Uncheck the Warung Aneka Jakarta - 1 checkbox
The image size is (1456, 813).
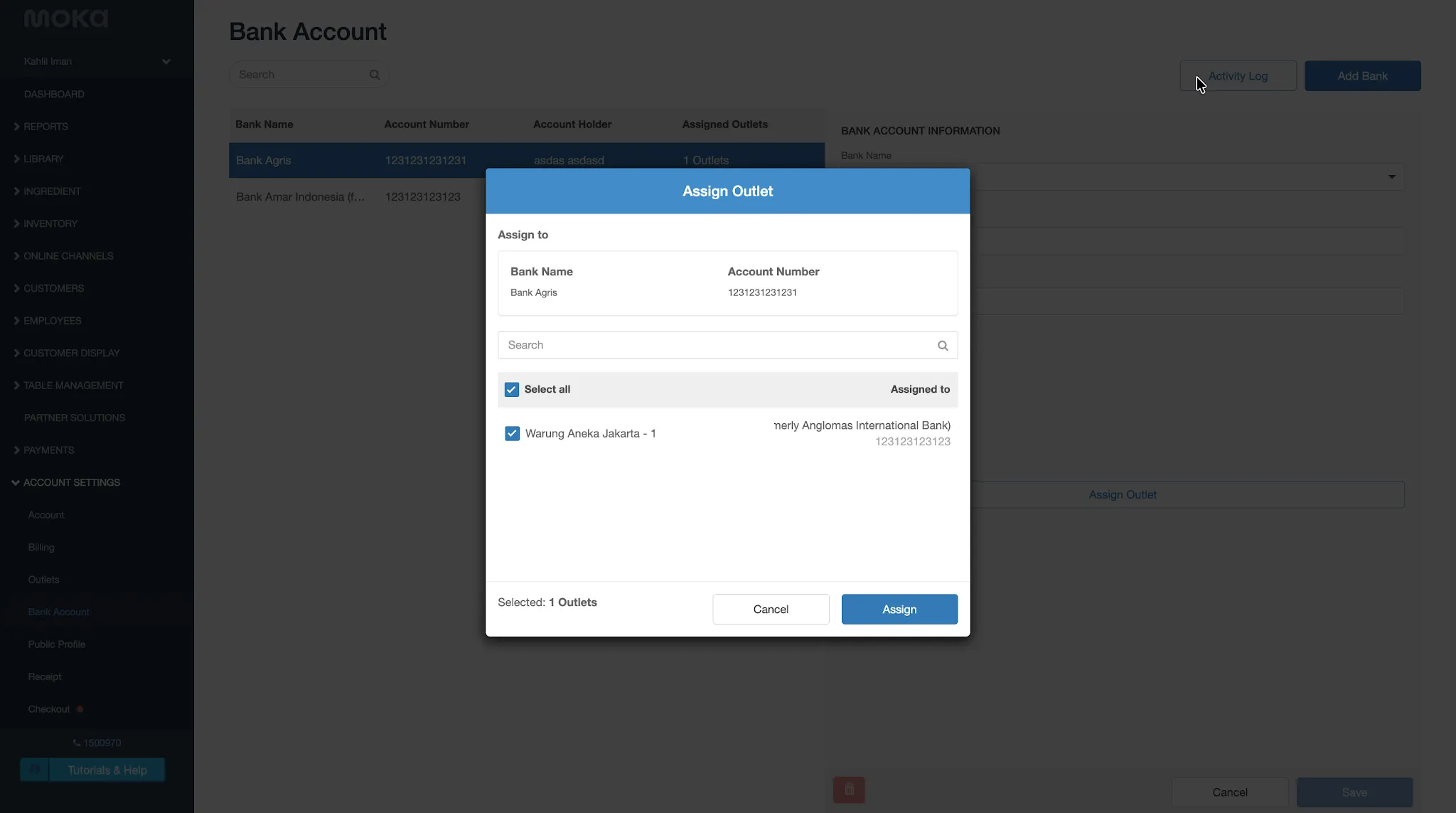click(x=512, y=434)
